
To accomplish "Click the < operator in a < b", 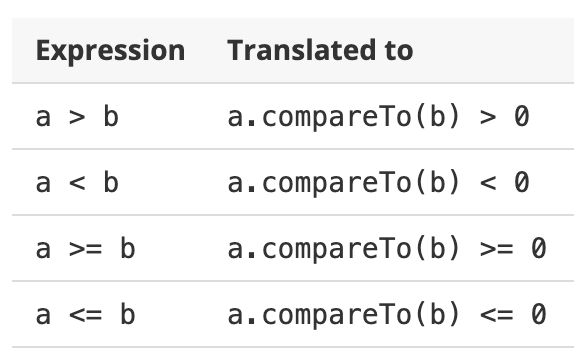I will coord(77,183).
